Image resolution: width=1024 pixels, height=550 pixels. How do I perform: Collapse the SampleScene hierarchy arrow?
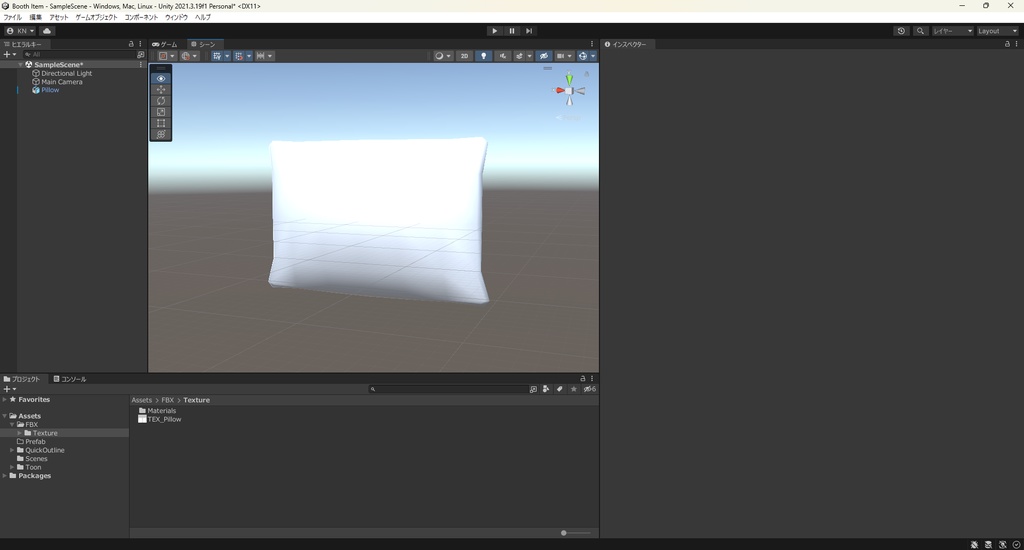pyautogui.click(x=20, y=65)
